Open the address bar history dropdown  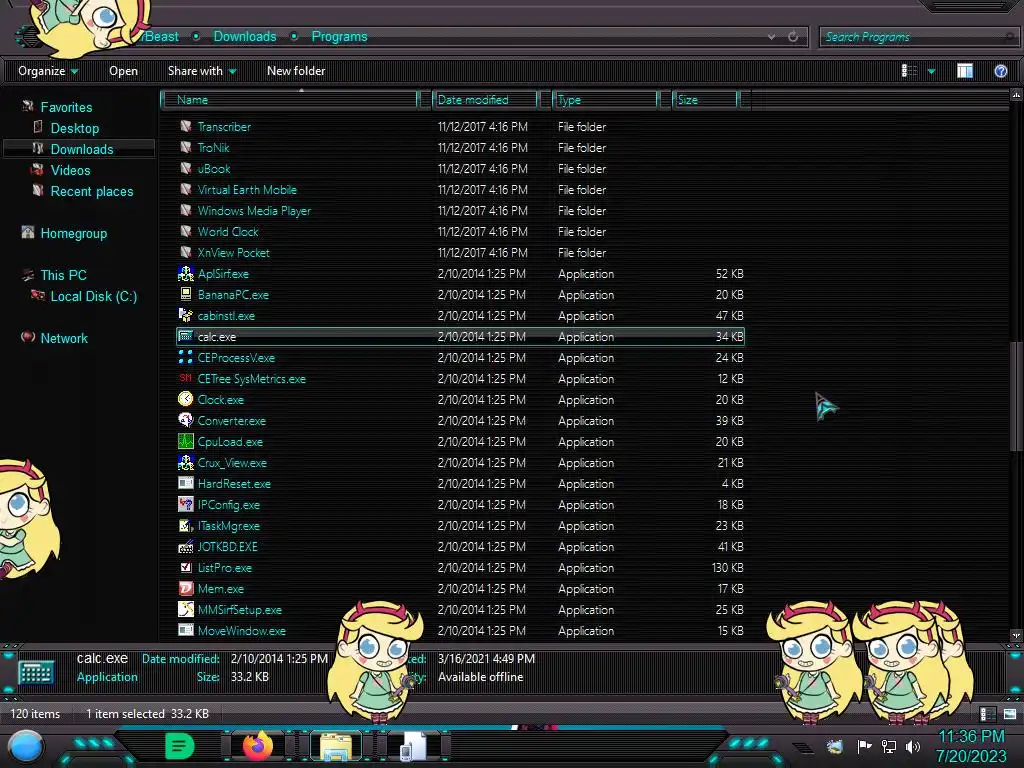pos(771,37)
